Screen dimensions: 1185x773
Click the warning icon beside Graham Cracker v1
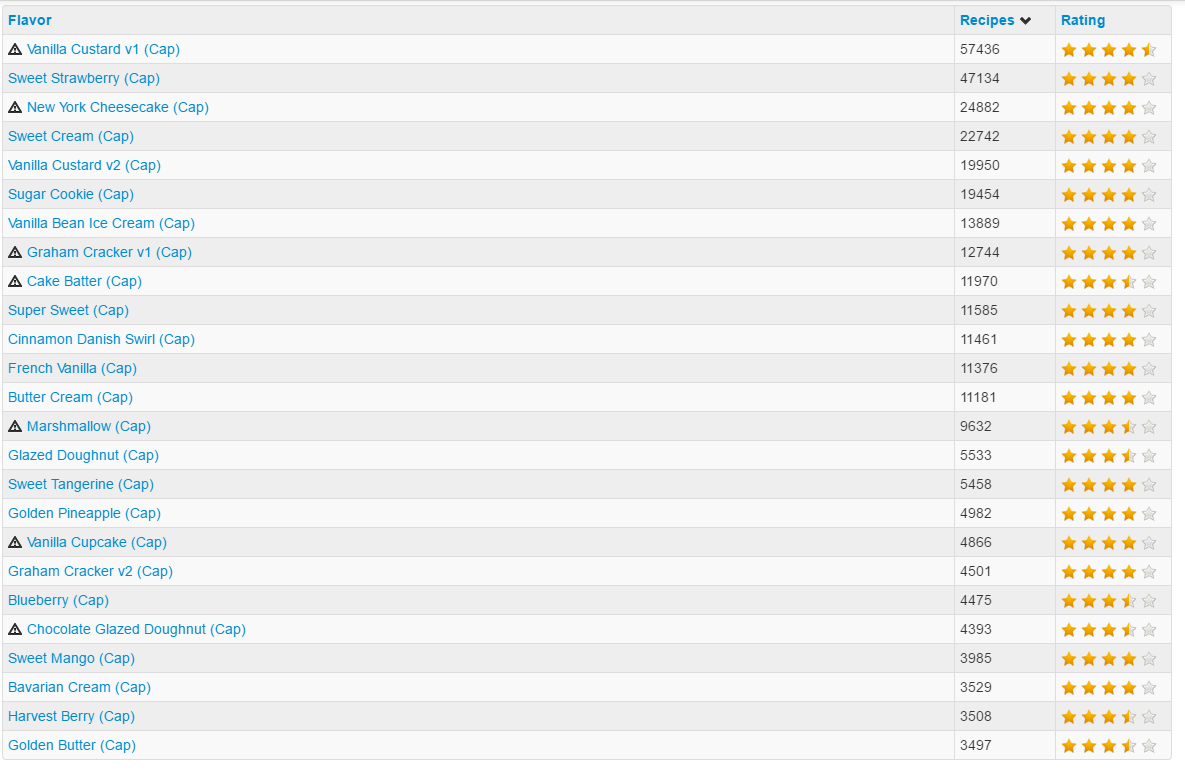[15, 252]
